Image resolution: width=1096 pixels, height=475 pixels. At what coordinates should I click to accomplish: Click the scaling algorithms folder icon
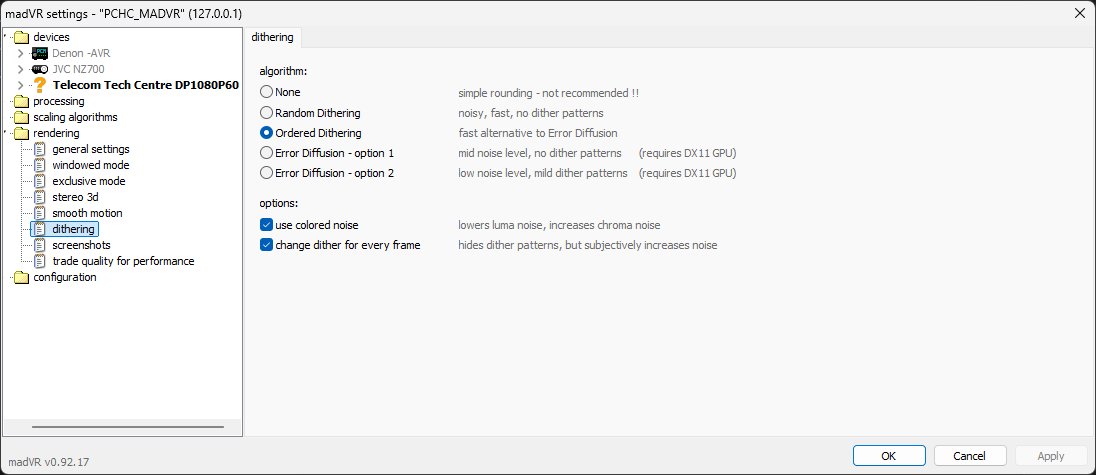coord(22,117)
